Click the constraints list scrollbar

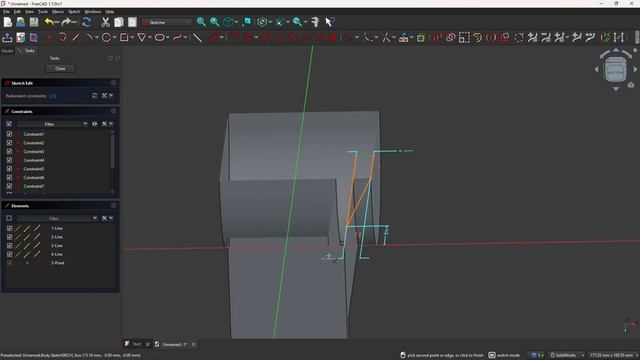coord(112,151)
